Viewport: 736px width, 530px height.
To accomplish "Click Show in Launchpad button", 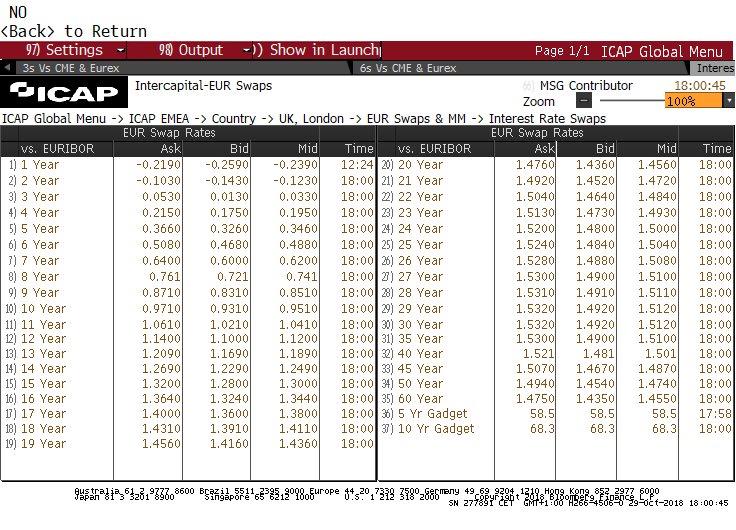I will 317,50.
